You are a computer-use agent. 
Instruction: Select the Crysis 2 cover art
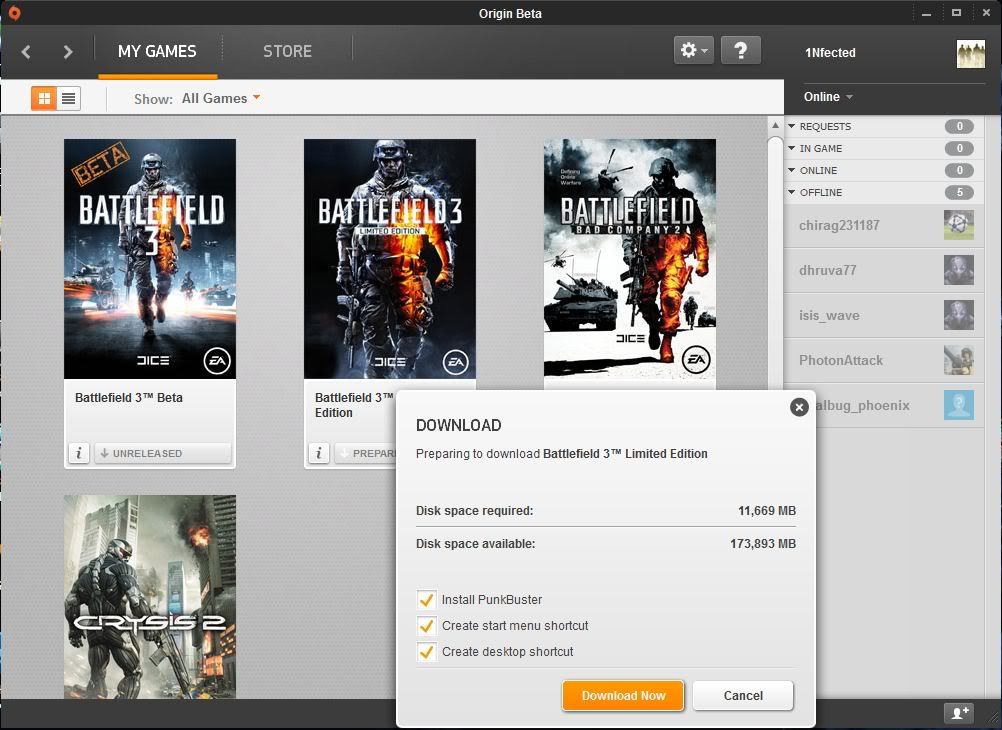click(150, 596)
